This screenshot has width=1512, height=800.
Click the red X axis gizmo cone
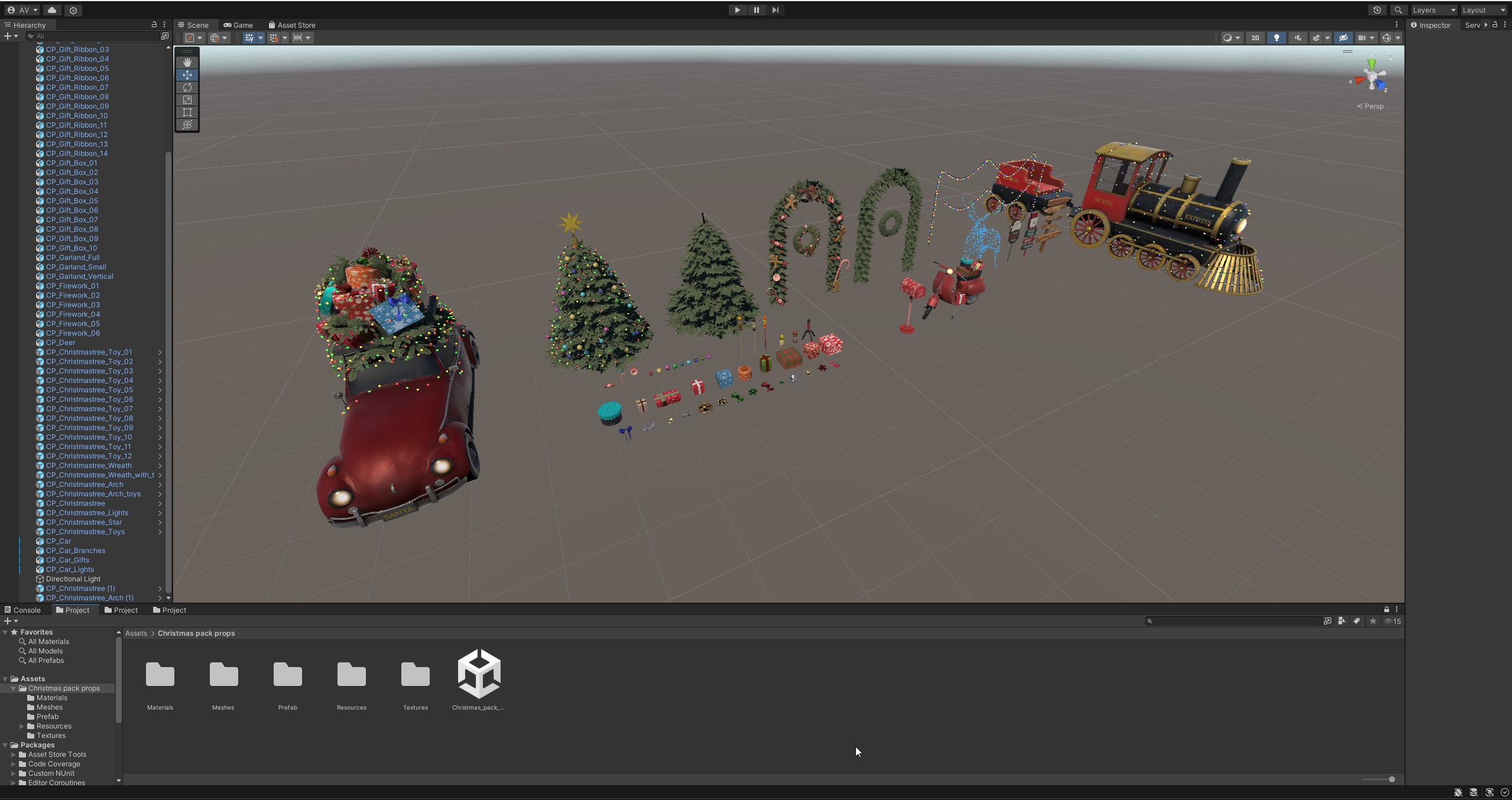pos(1359,80)
